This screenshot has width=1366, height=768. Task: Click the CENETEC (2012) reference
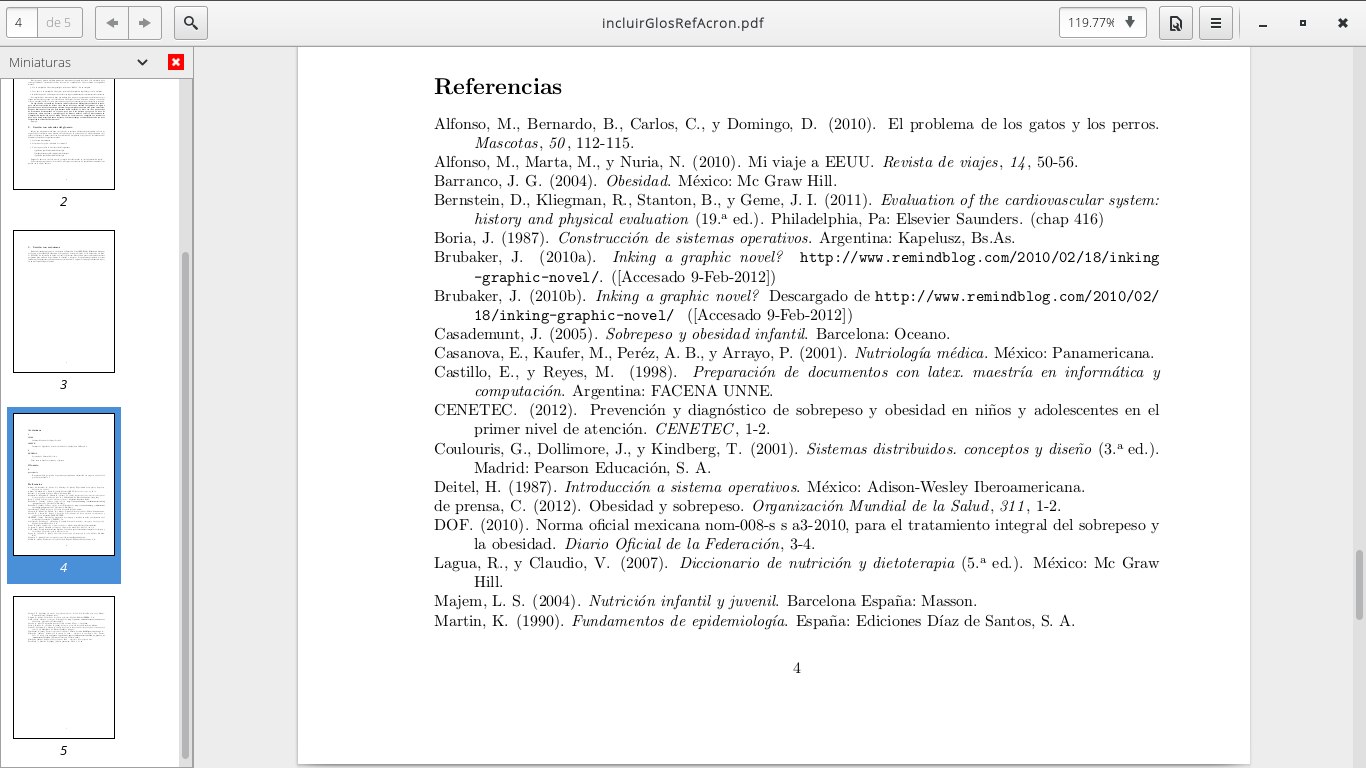pyautogui.click(x=797, y=420)
